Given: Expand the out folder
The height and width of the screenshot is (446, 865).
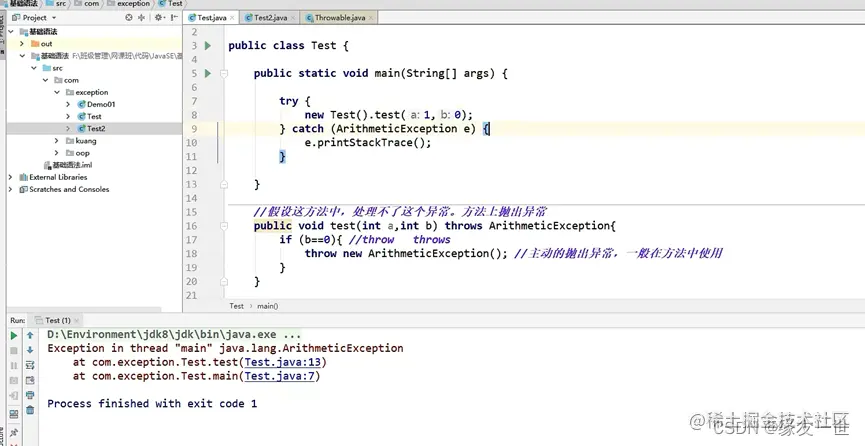Looking at the screenshot, I should click(x=22, y=44).
